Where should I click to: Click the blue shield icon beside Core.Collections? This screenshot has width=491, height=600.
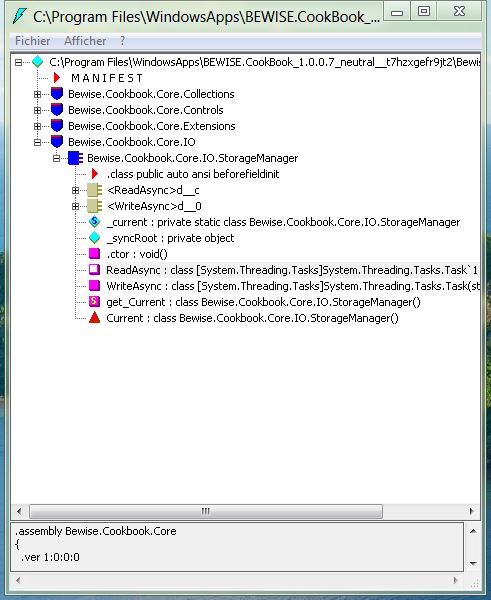tap(57, 94)
